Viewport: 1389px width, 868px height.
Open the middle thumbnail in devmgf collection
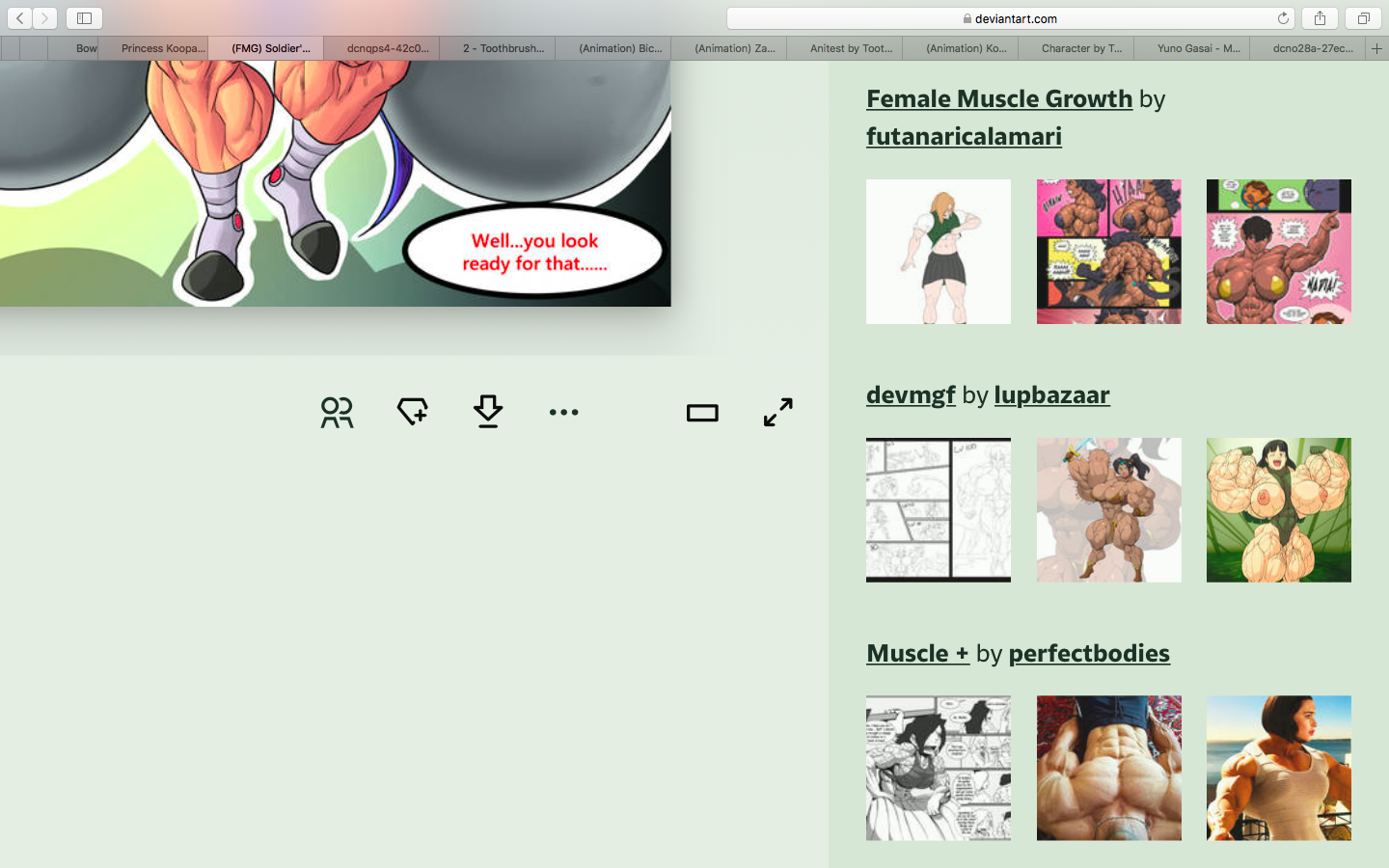[x=1109, y=510]
